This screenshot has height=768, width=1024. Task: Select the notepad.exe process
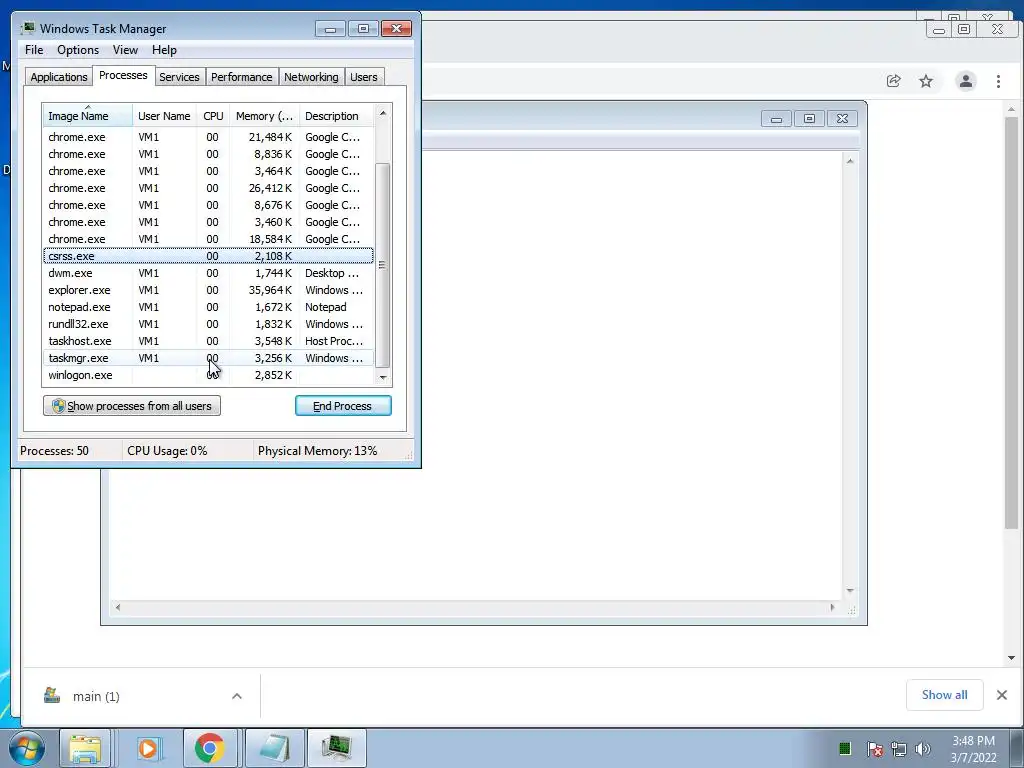tap(208, 307)
